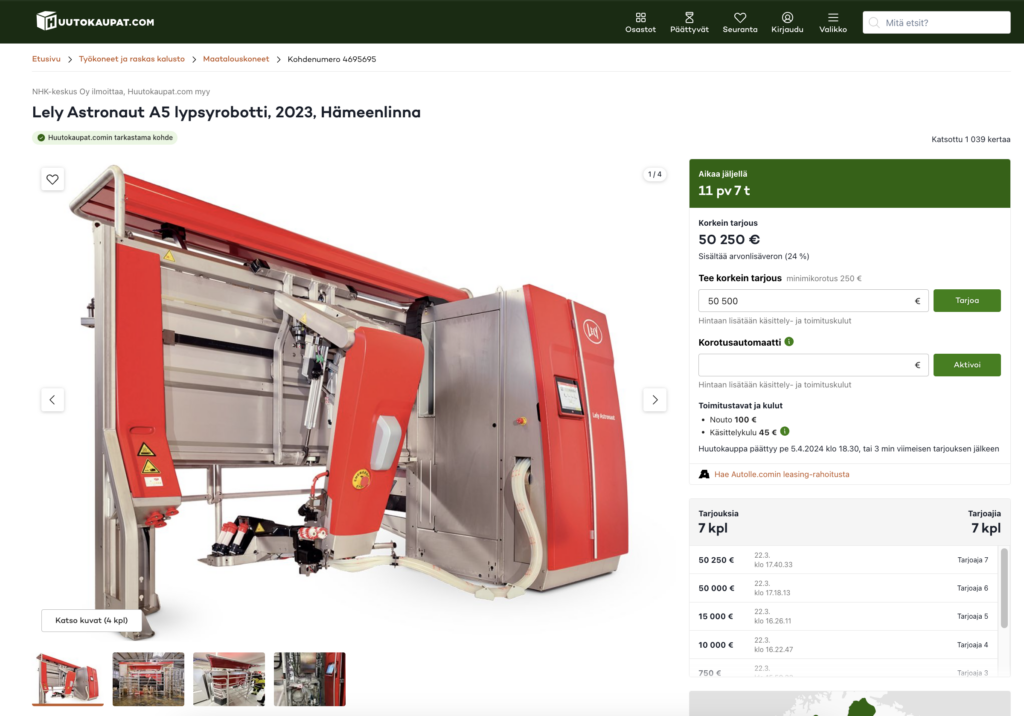Click the Tarjoaja 7 bidder label
The image size is (1024, 716).
point(972,560)
